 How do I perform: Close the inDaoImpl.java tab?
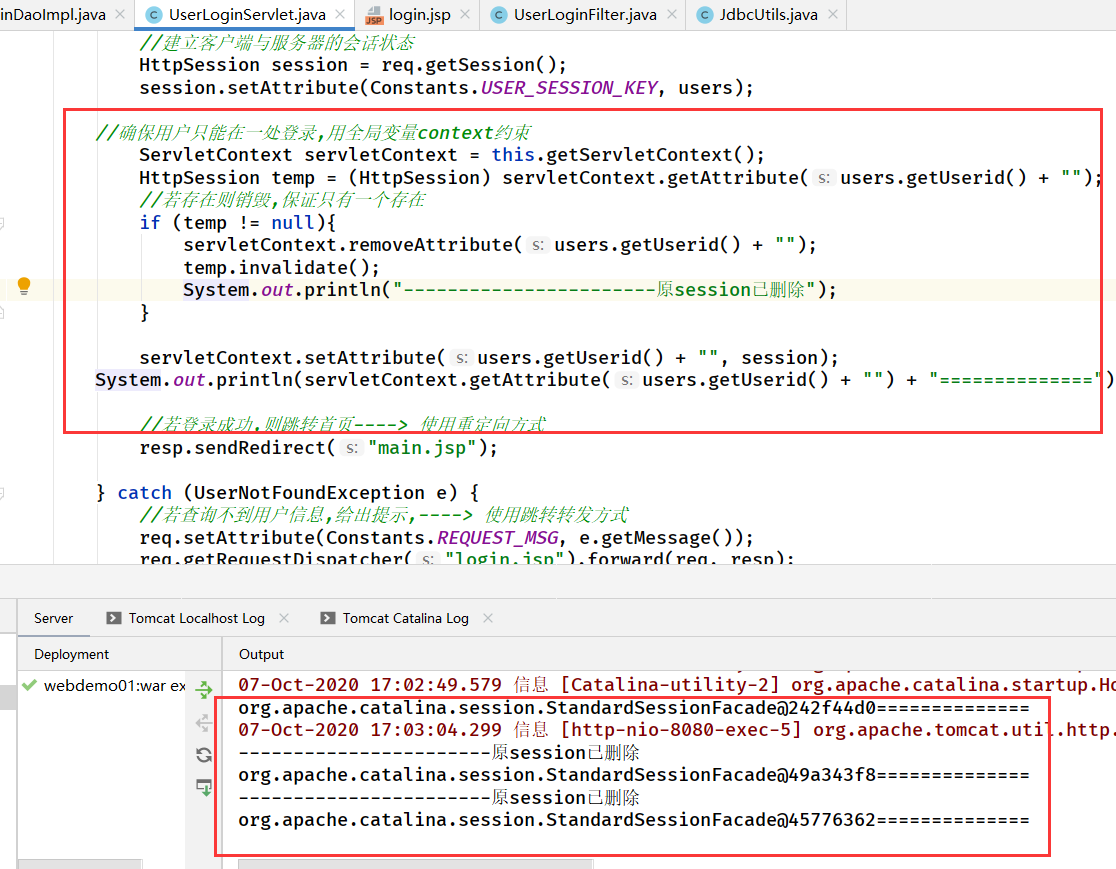coord(120,14)
